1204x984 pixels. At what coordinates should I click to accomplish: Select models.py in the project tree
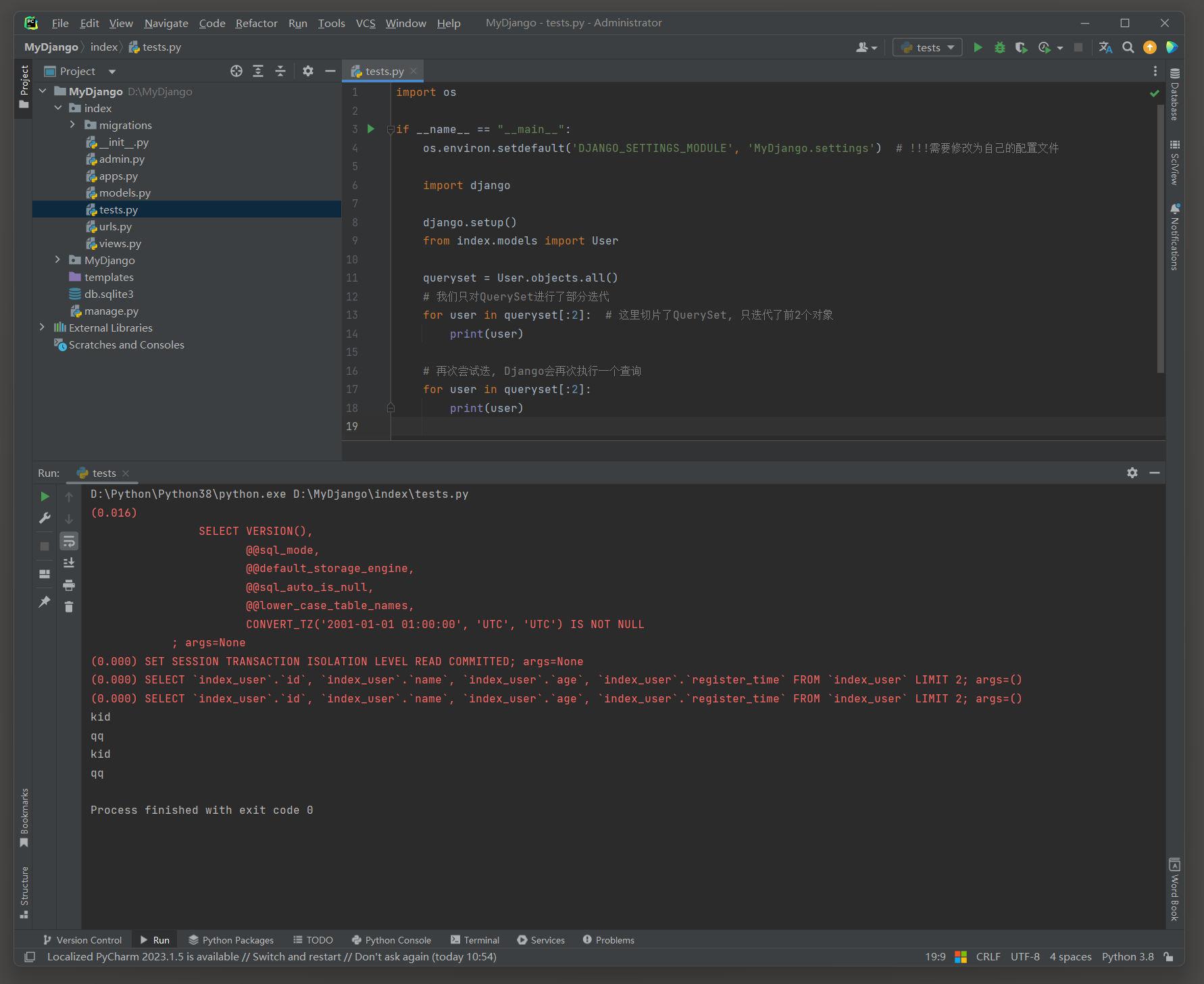pos(186,192)
